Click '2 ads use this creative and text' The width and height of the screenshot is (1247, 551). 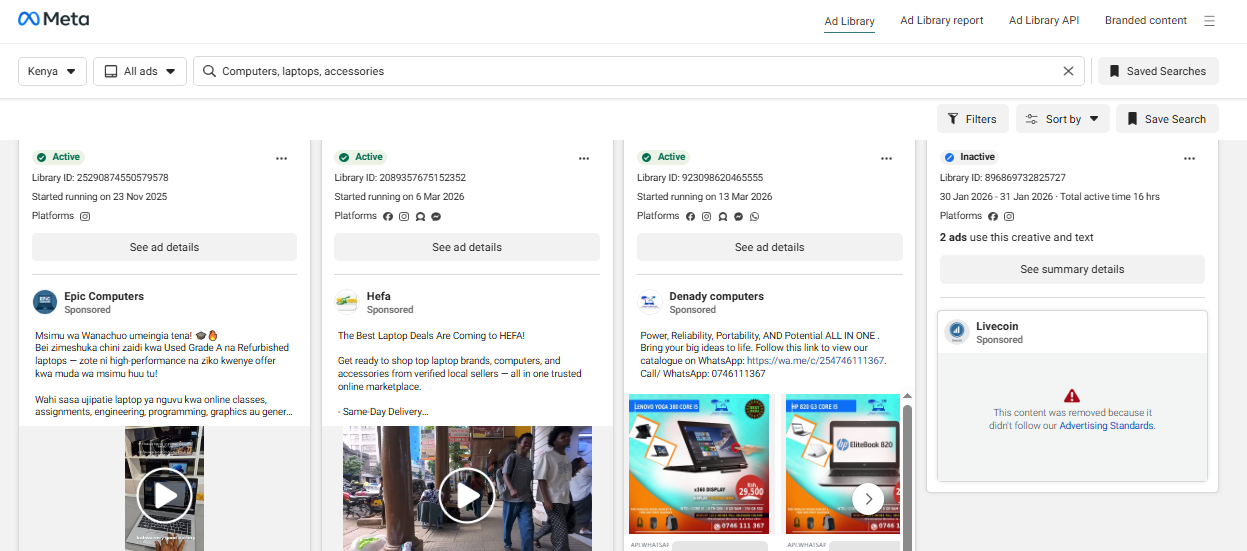1017,237
